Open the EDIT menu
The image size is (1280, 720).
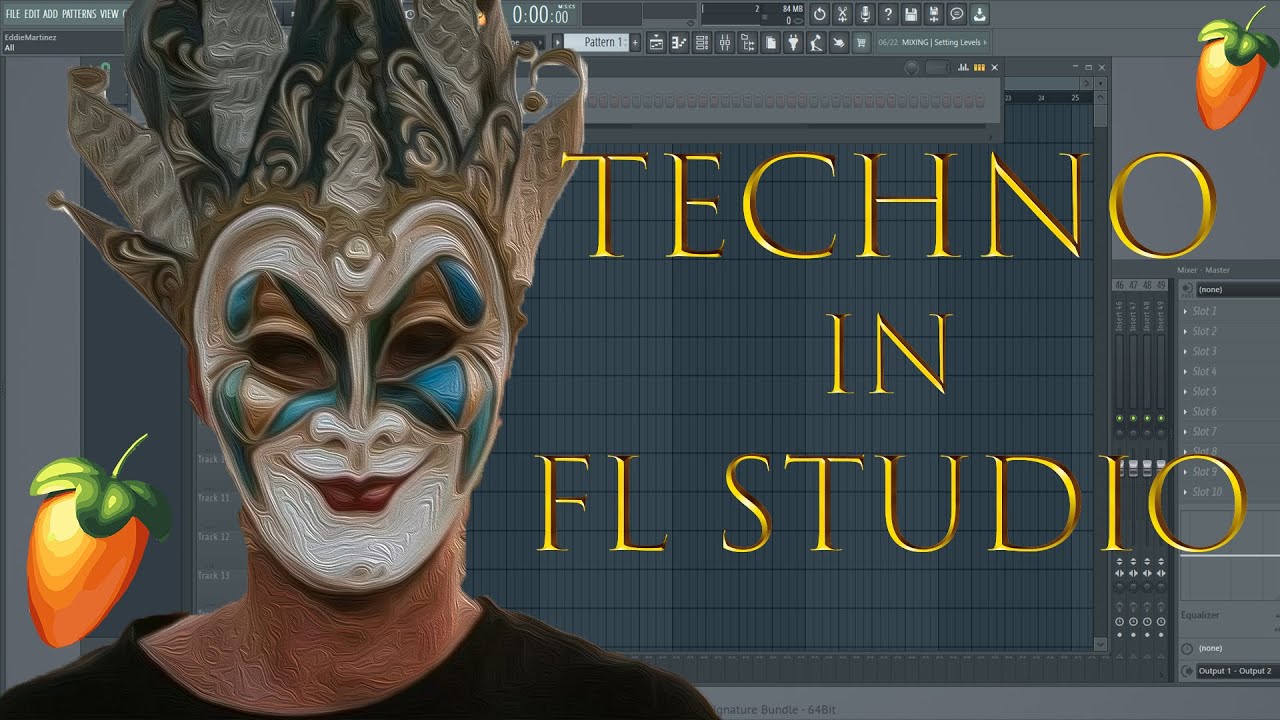32,14
